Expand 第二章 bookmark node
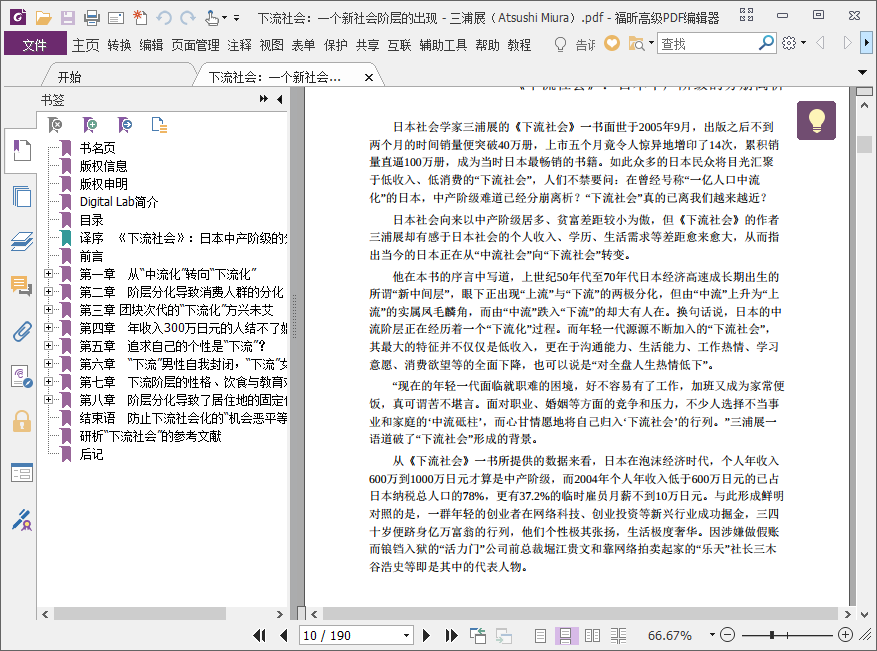Viewport: 877px width, 651px height. 49,291
